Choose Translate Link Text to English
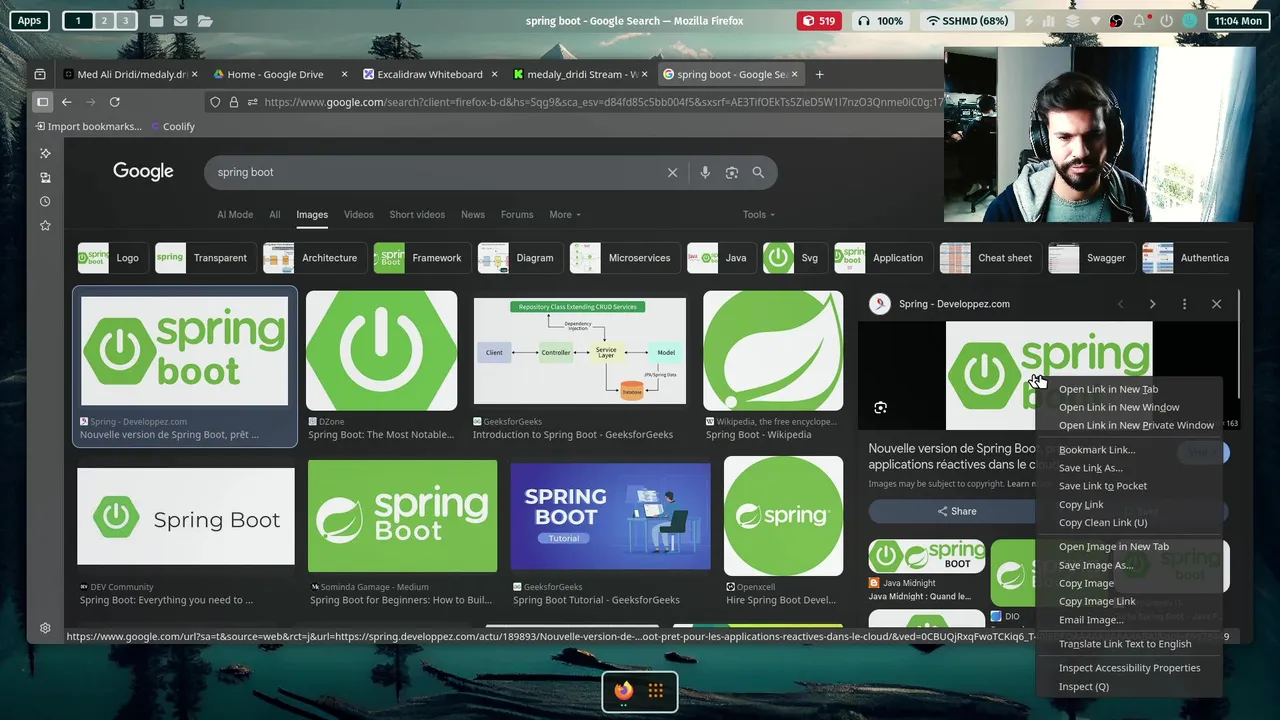This screenshot has height=720, width=1280. (1125, 644)
